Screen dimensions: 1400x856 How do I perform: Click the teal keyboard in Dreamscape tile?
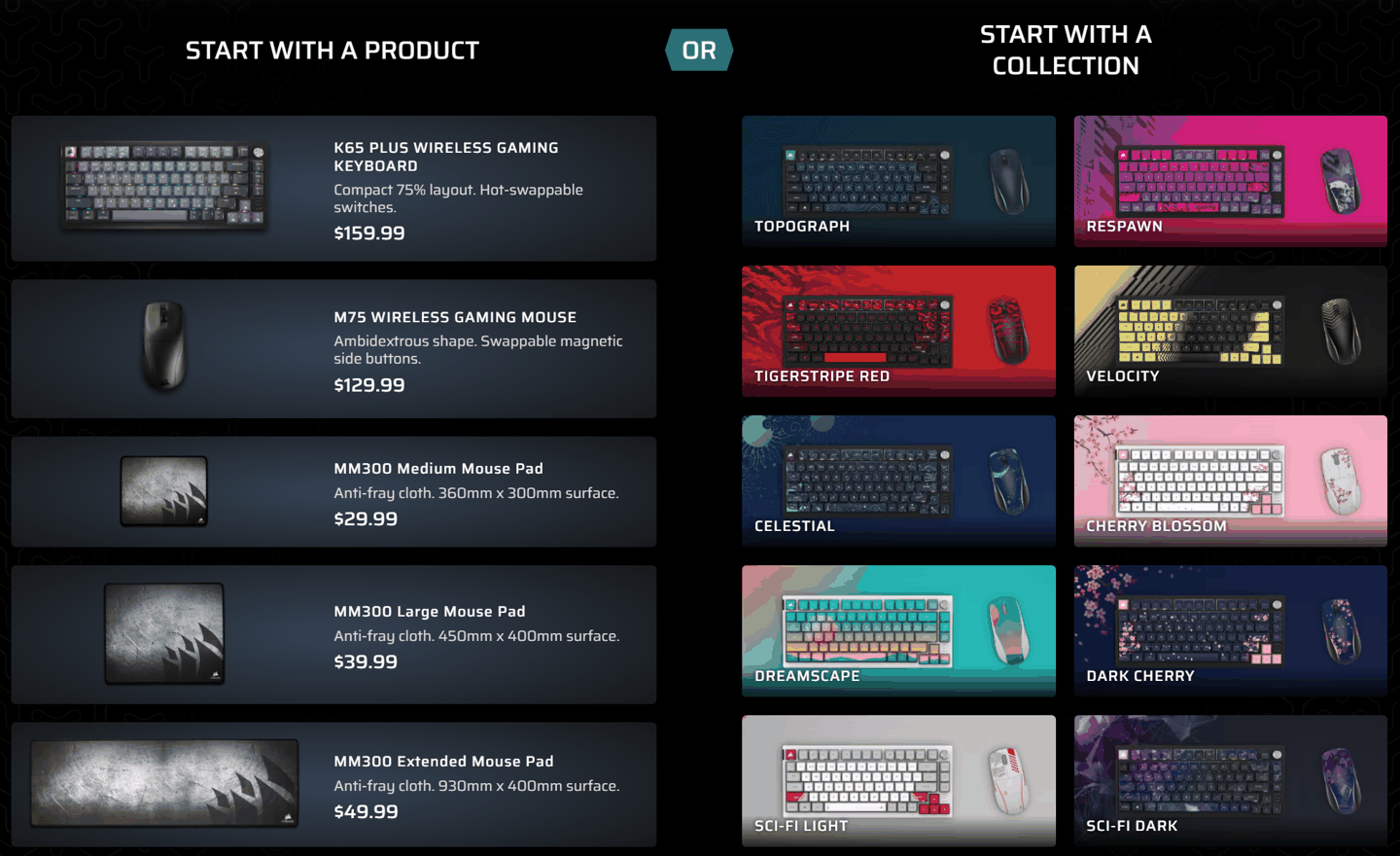(x=867, y=631)
